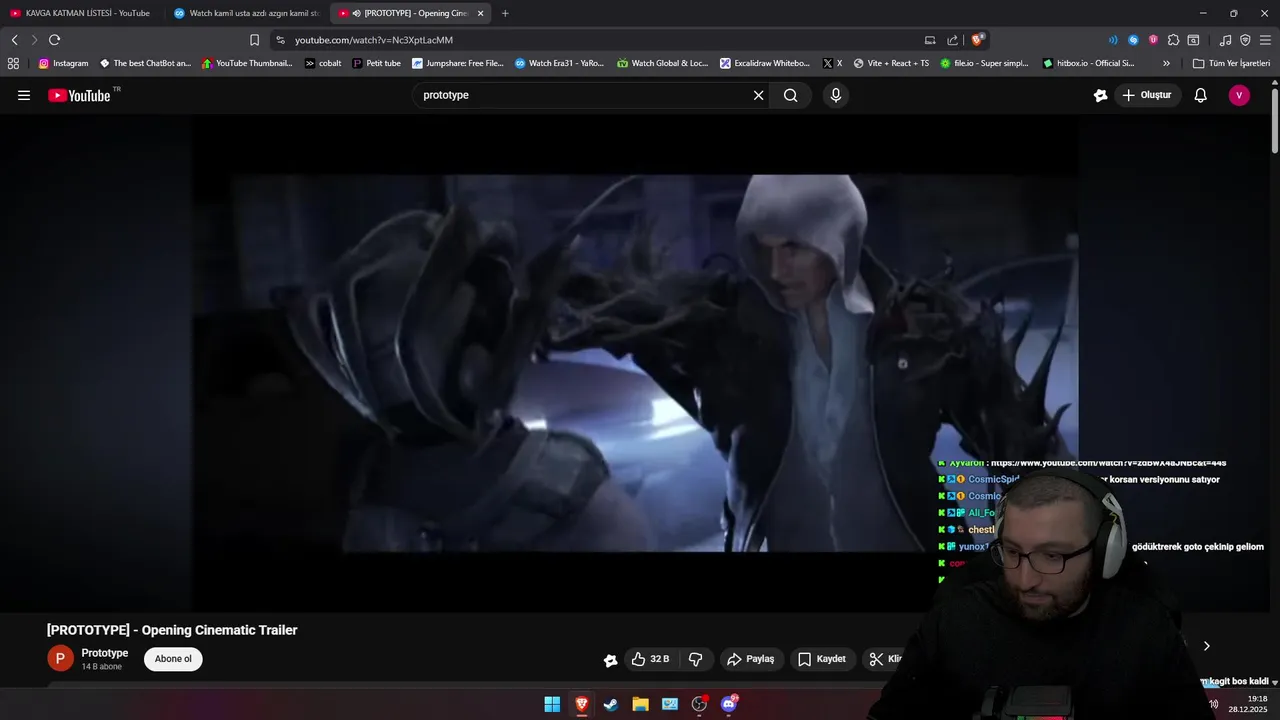
Task: Open the Prototype channel name link
Action: [105, 653]
